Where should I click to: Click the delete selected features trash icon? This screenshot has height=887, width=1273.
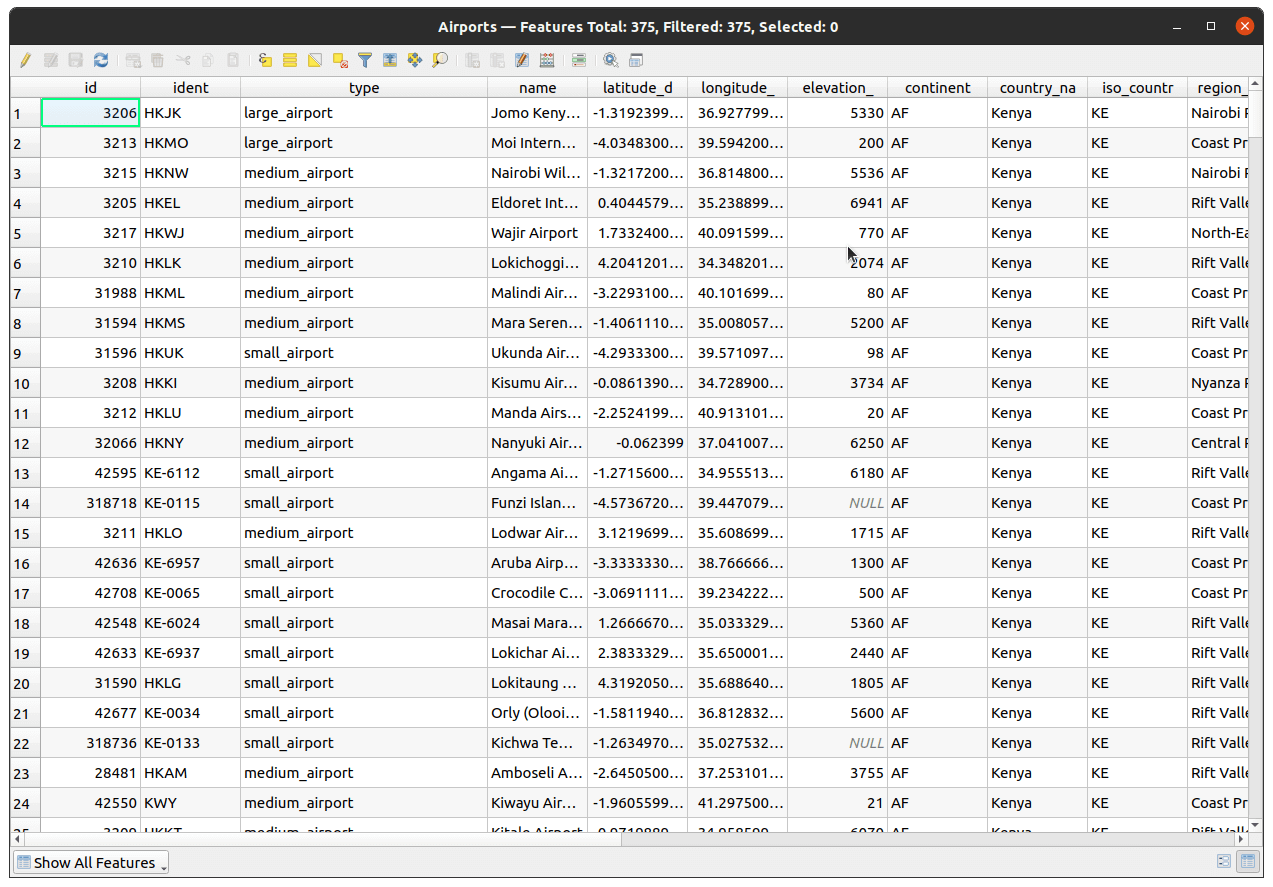157,61
